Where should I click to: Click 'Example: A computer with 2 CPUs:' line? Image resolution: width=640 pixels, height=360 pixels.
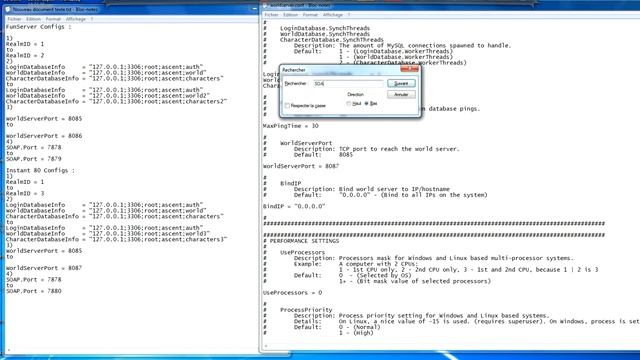pyautogui.click(x=356, y=264)
